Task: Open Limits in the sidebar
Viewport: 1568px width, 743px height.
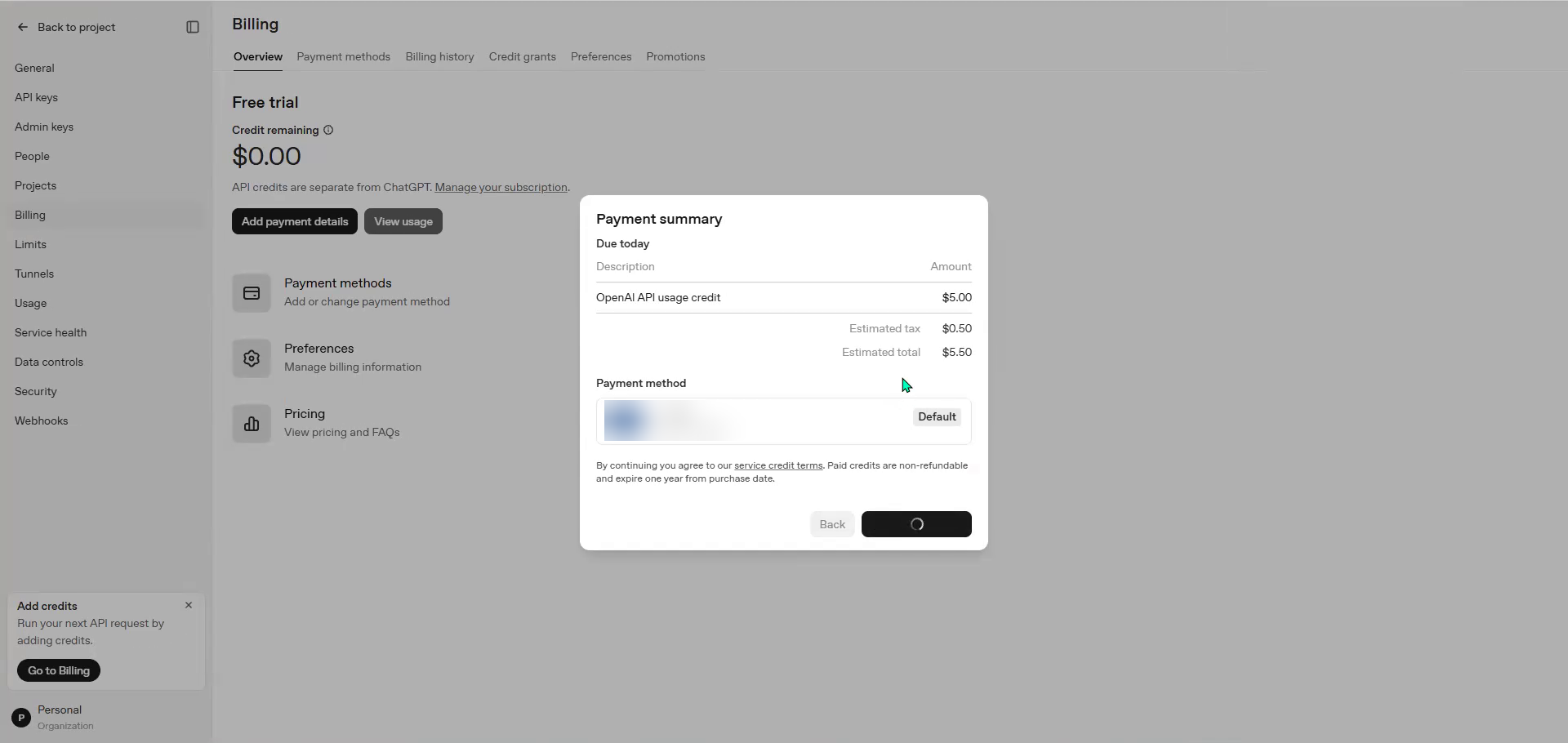Action: pyautogui.click(x=106, y=244)
